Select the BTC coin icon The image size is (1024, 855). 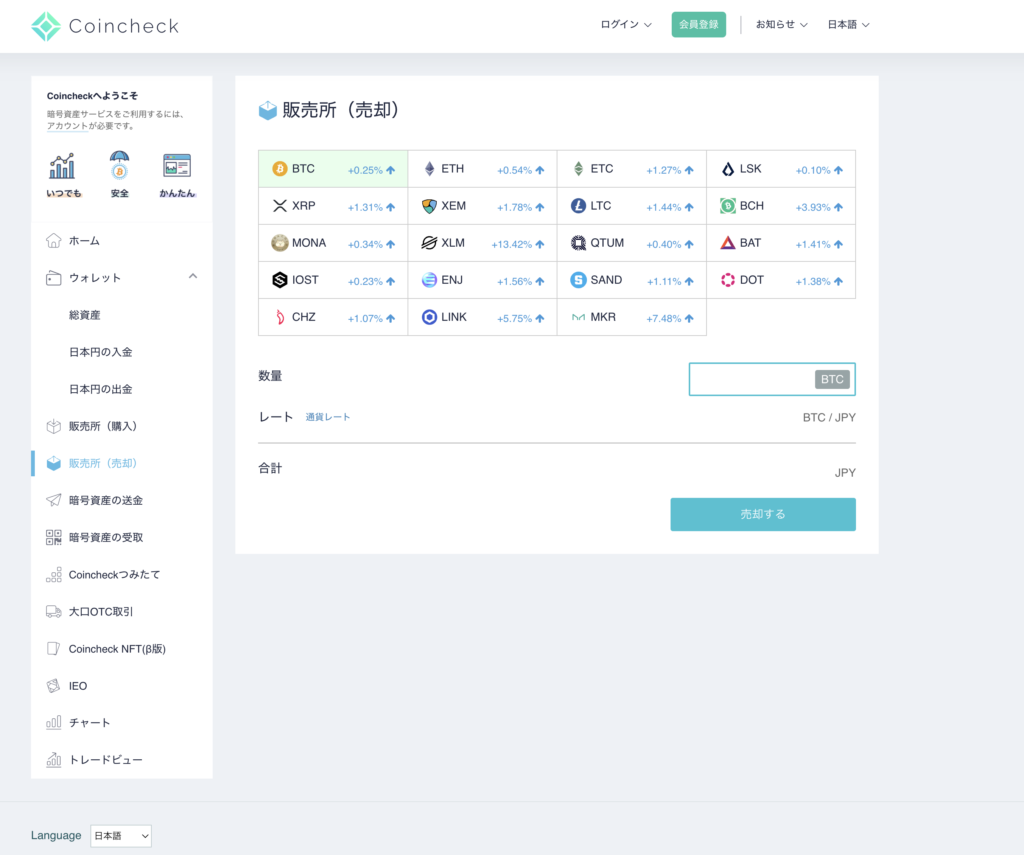click(x=280, y=169)
